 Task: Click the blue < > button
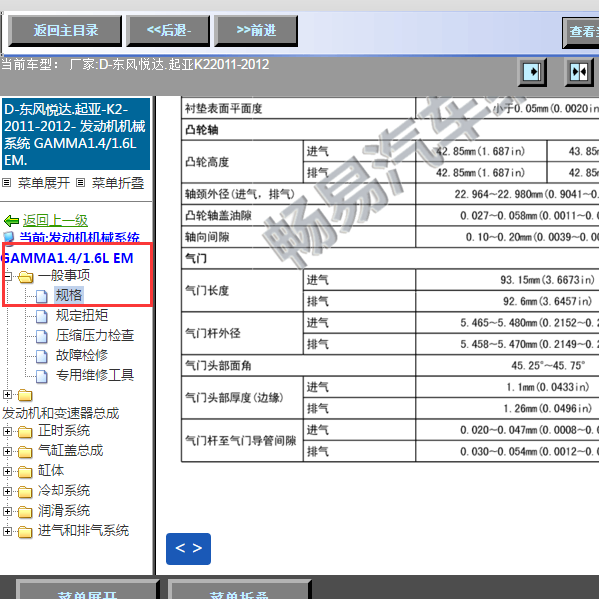pyautogui.click(x=188, y=549)
